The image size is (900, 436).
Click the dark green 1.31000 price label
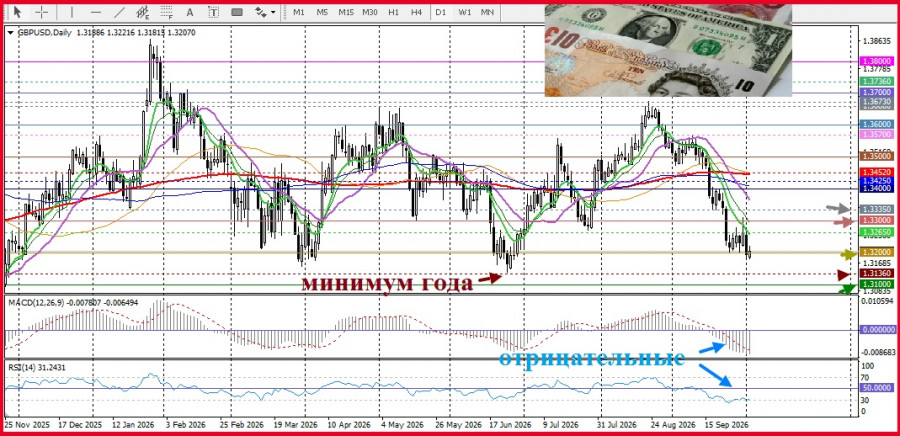click(x=877, y=285)
